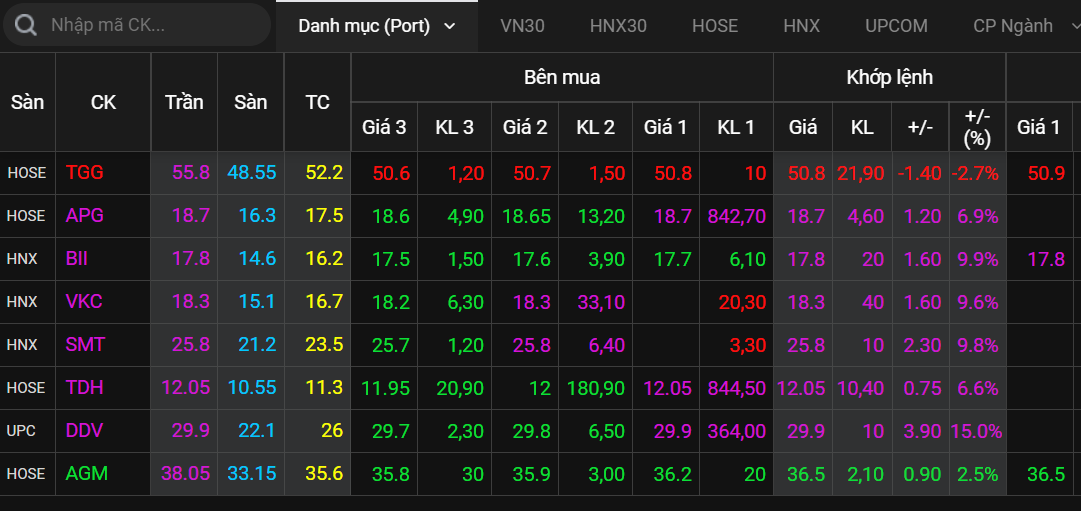
Task: Select the SMT ticker row
Action: tap(85, 345)
